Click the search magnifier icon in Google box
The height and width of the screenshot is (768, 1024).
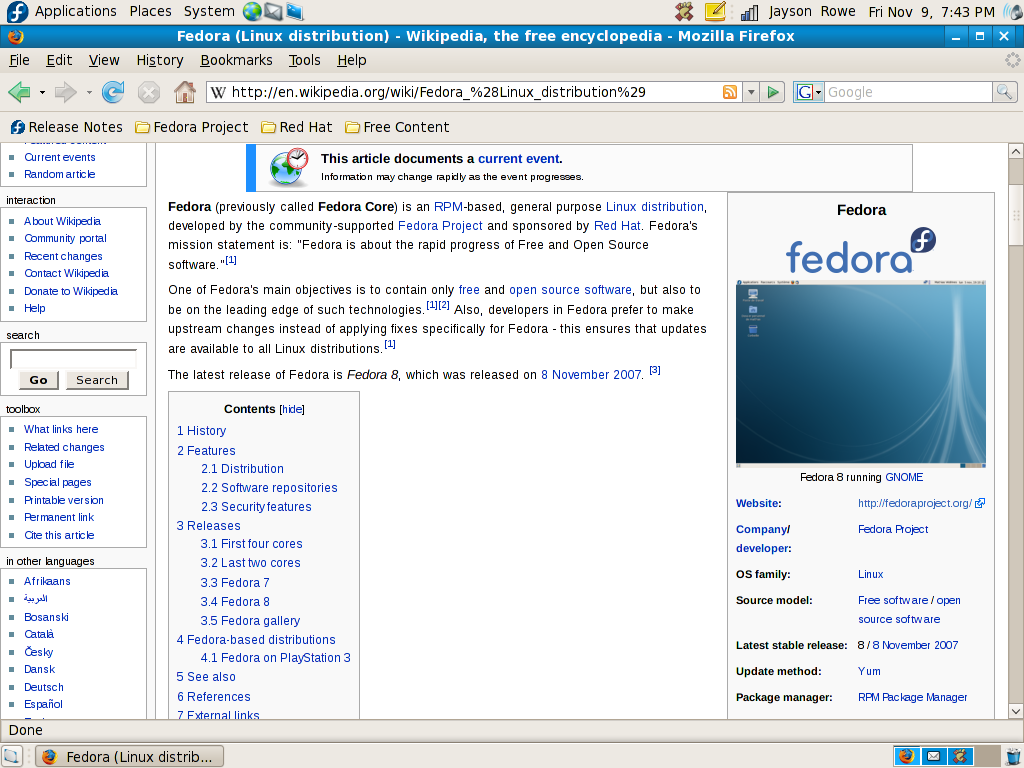point(1004,92)
